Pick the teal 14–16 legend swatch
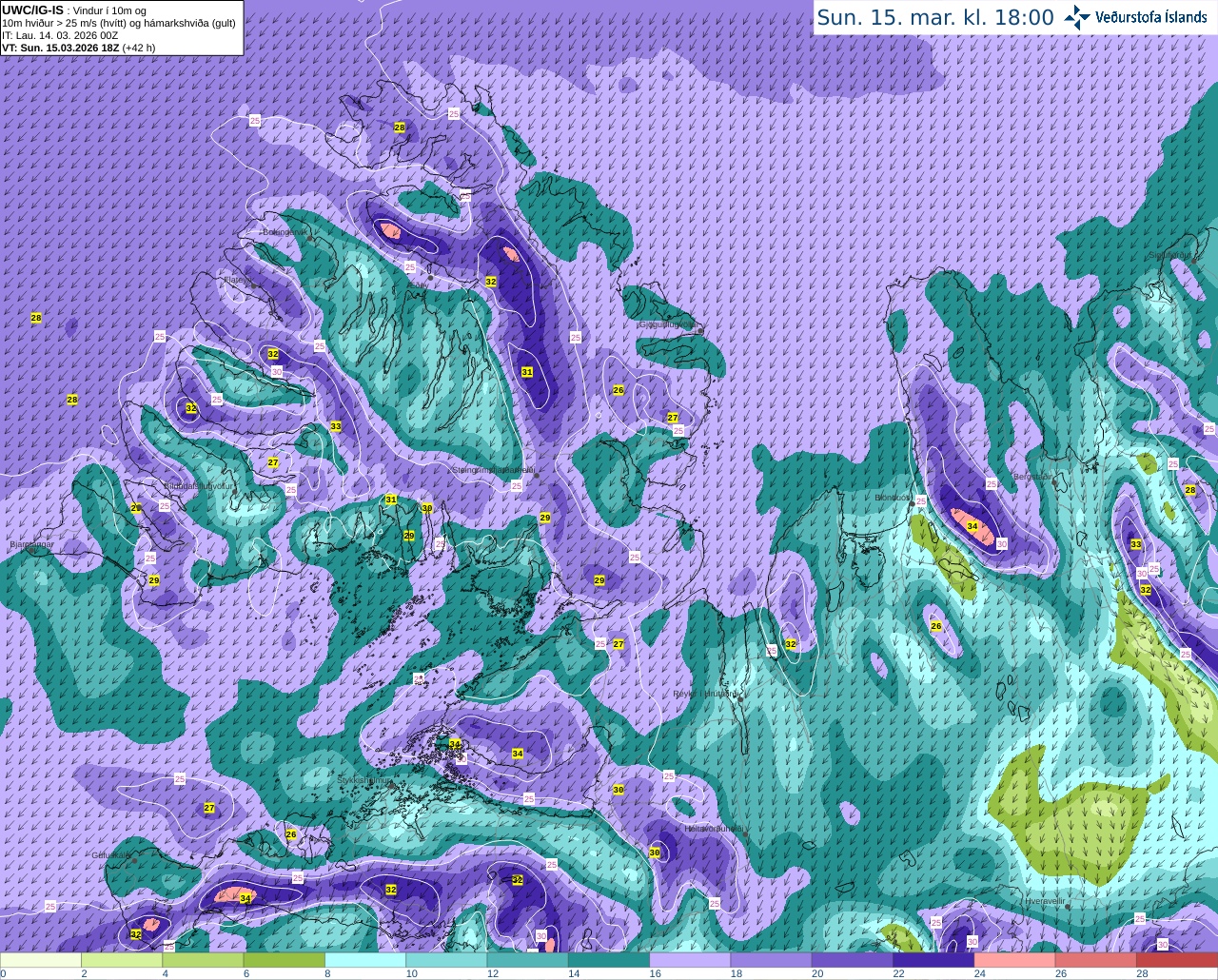The image size is (1218, 980). click(x=610, y=960)
